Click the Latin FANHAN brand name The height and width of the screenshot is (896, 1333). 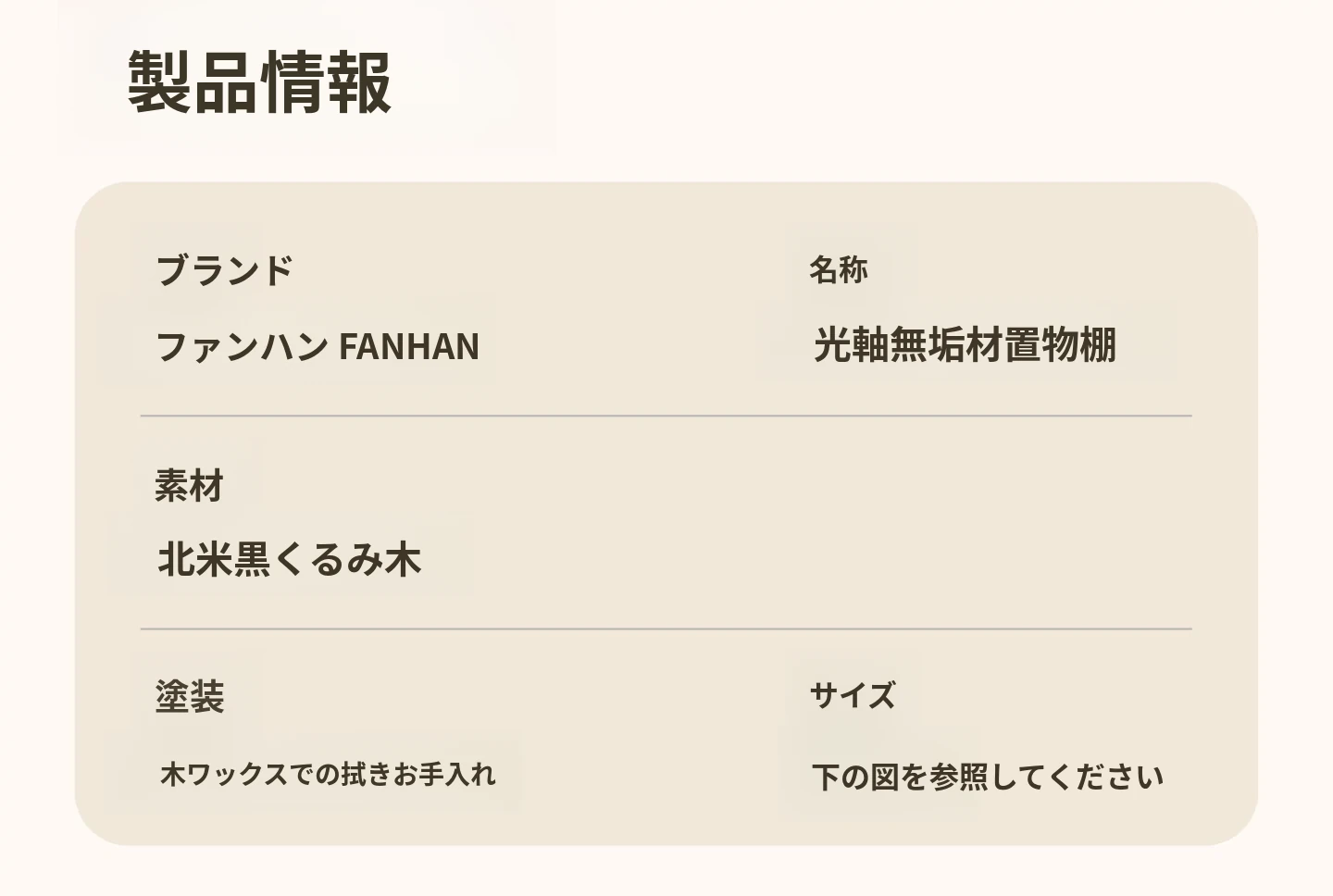409,347
